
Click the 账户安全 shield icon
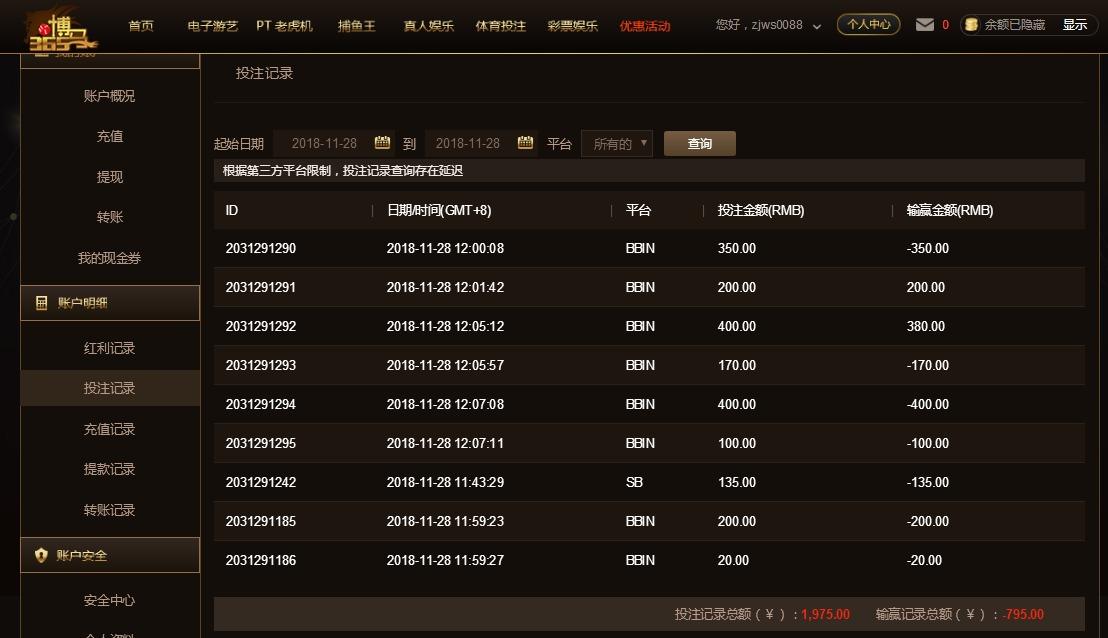pyautogui.click(x=41, y=555)
